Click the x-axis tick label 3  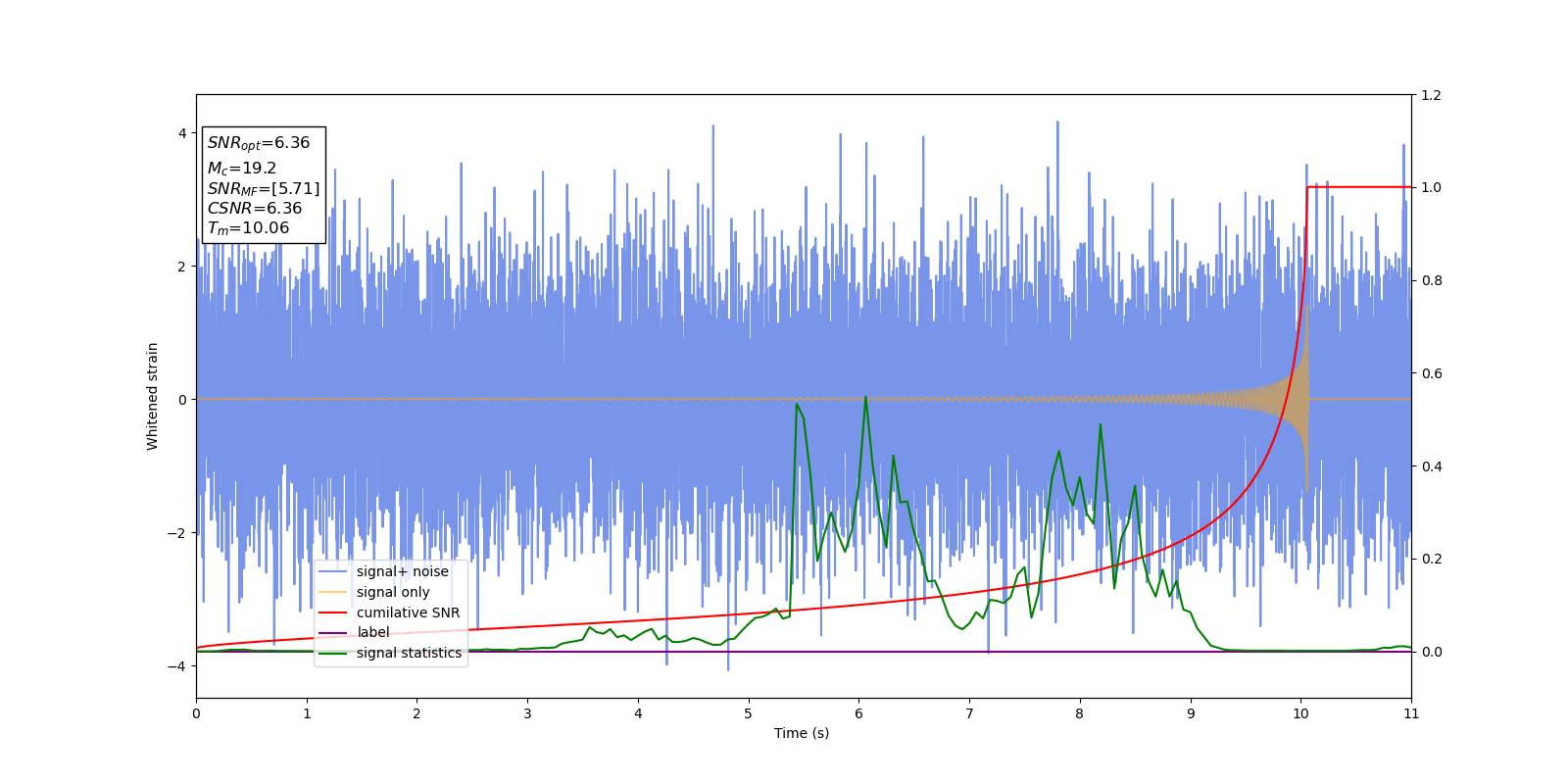pos(527,713)
